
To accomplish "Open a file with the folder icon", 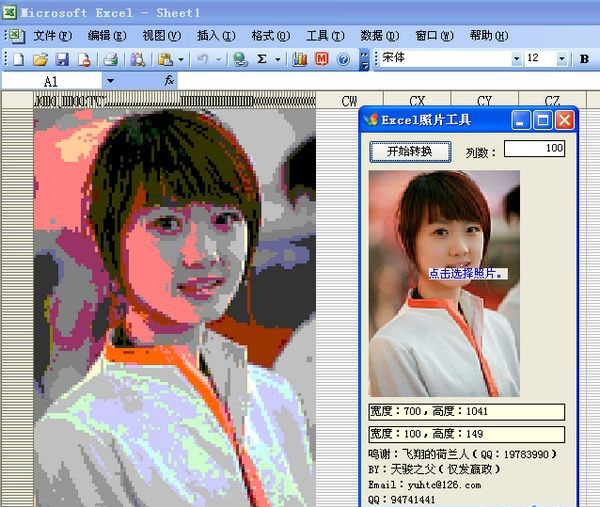I will tap(40, 59).
